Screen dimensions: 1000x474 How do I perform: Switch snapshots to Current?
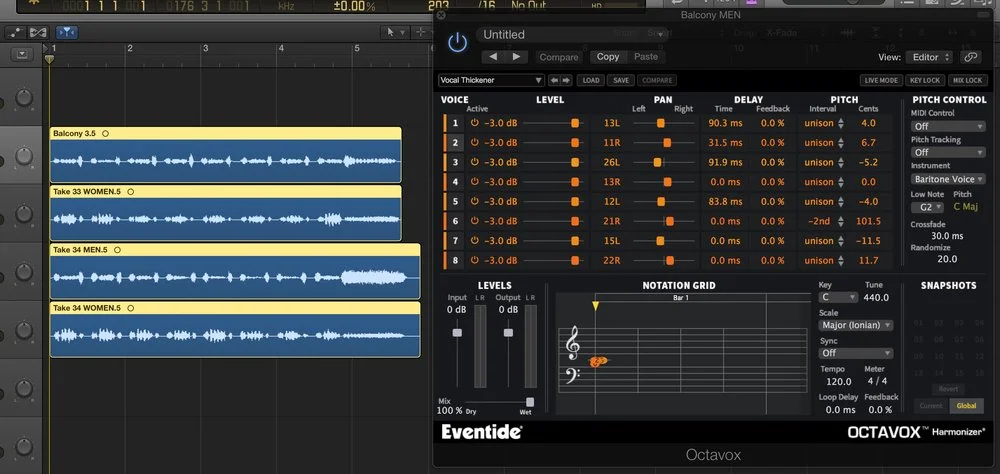click(x=931, y=406)
